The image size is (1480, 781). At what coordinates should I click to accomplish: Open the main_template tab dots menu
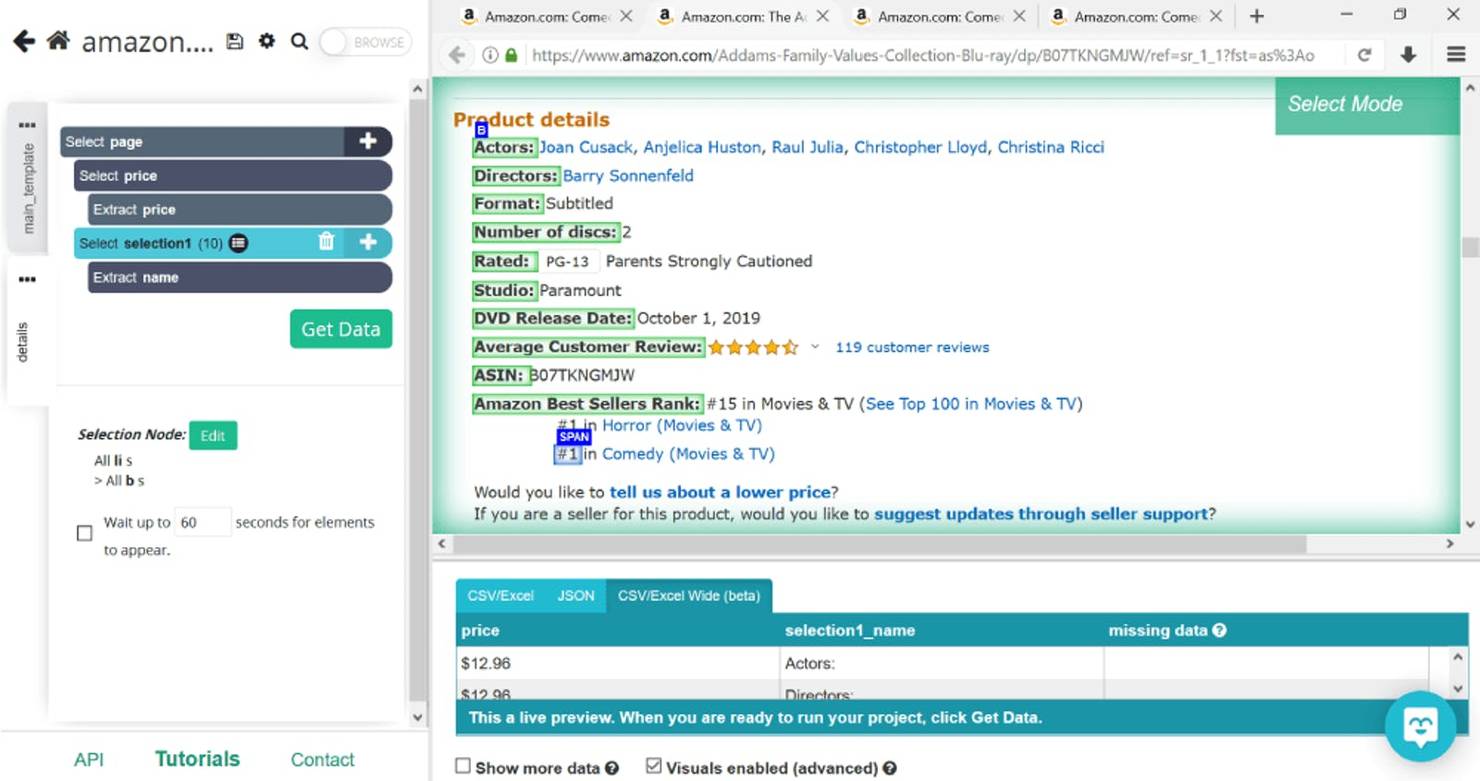coord(27,125)
